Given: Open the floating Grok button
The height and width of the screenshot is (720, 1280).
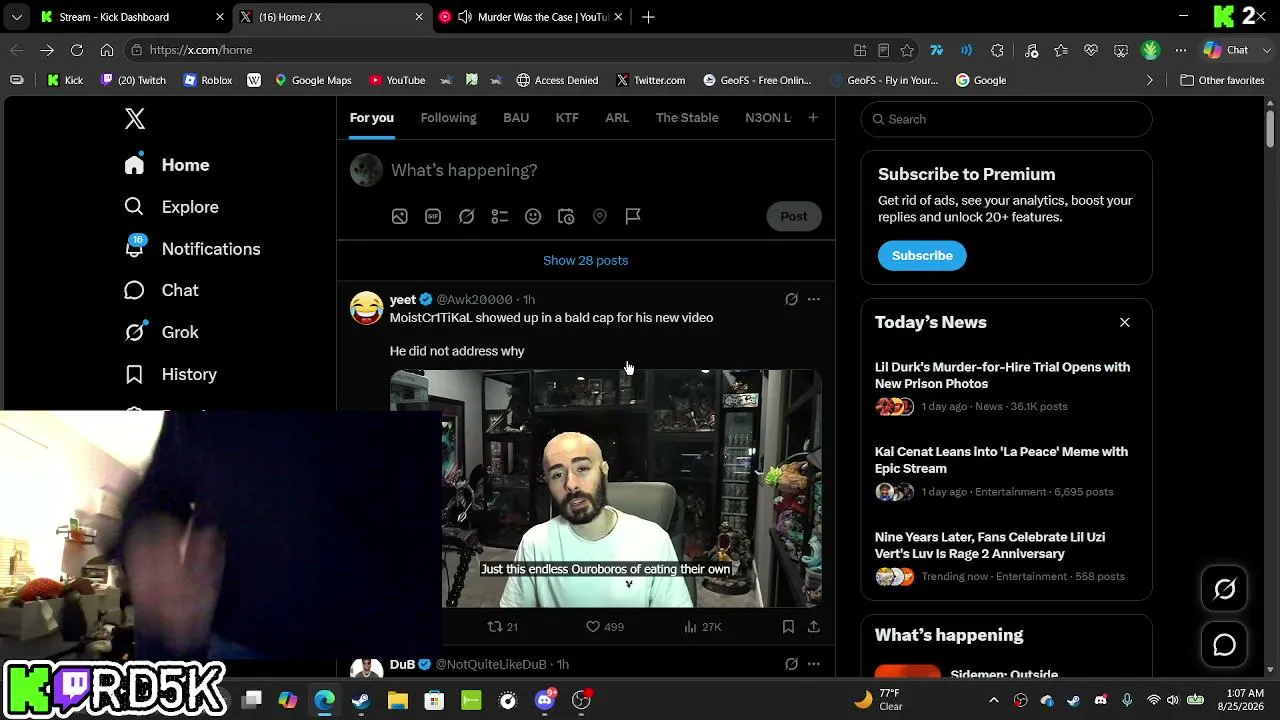Looking at the screenshot, I should coord(1225,589).
